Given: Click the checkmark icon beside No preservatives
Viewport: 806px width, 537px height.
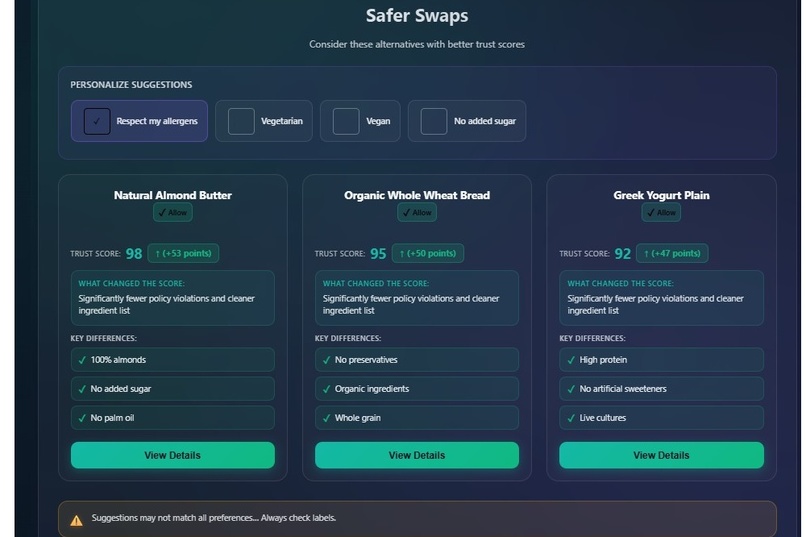Looking at the screenshot, I should [326, 360].
